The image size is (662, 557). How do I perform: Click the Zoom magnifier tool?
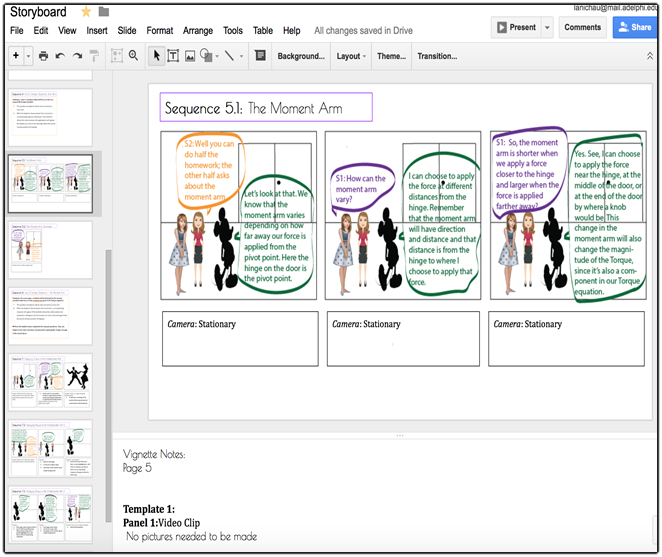pos(133,55)
